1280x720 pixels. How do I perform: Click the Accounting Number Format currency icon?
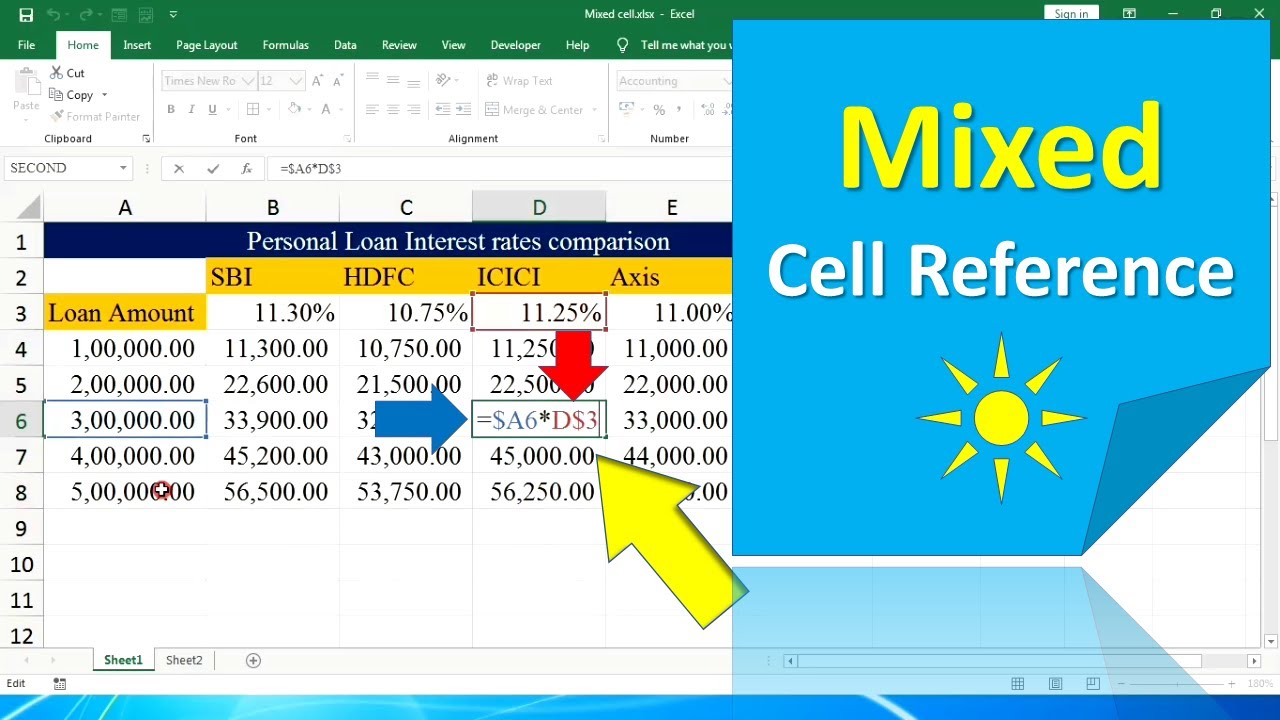pos(625,110)
